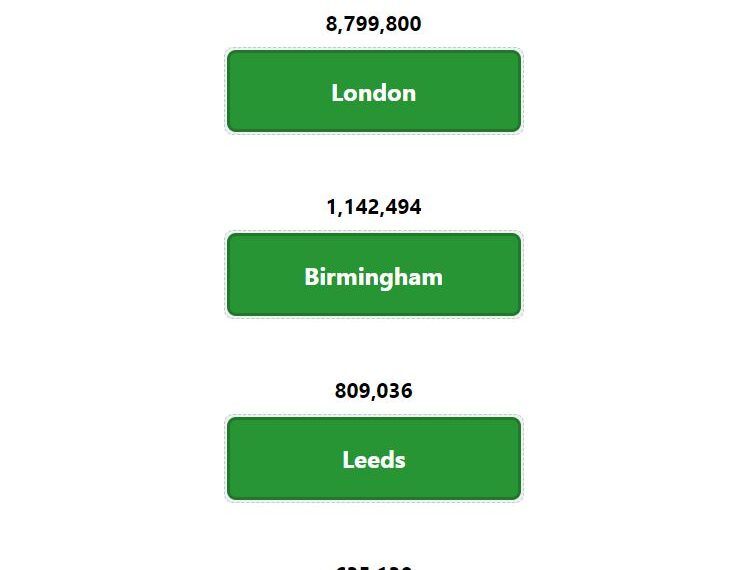Activate the topmost green city button
This screenshot has height=570, width=748.
point(374,91)
